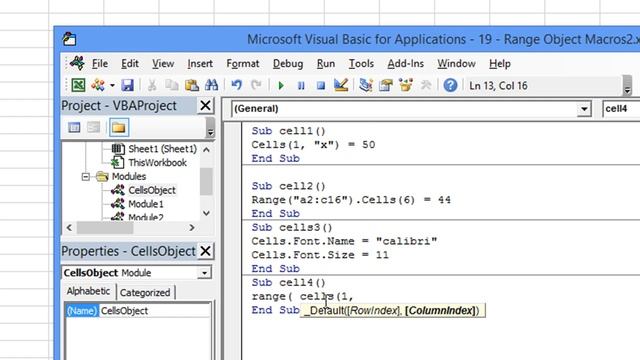Click the View Code icon in the Project pane

[74, 127]
